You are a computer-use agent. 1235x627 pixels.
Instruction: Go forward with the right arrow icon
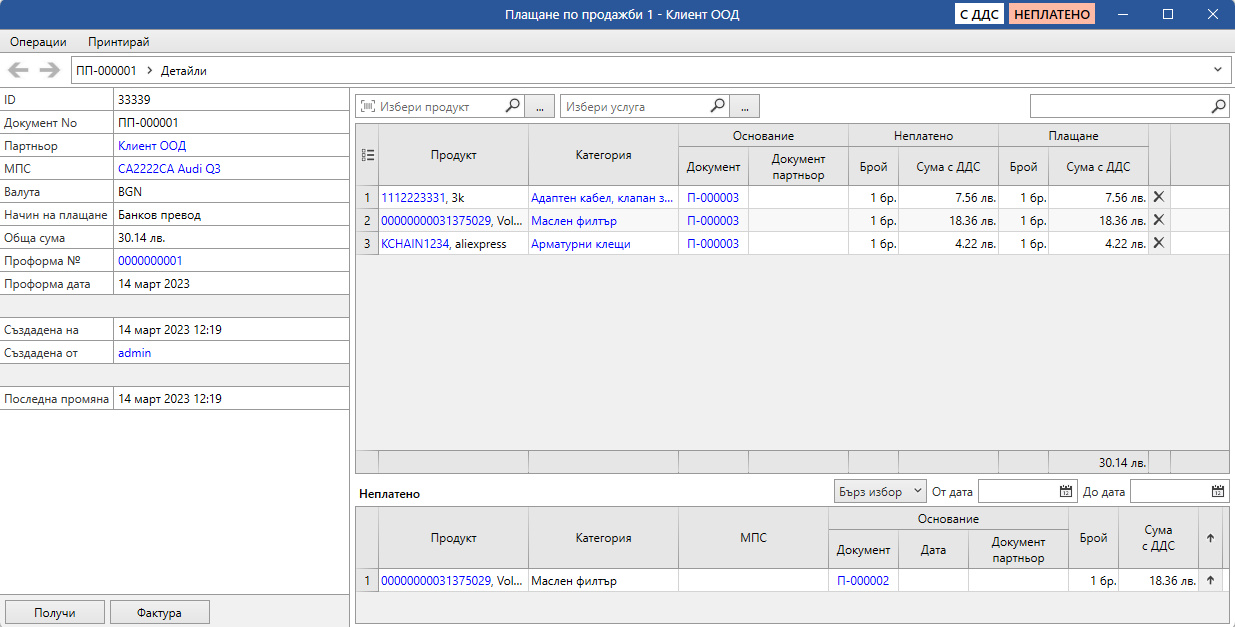[x=50, y=70]
